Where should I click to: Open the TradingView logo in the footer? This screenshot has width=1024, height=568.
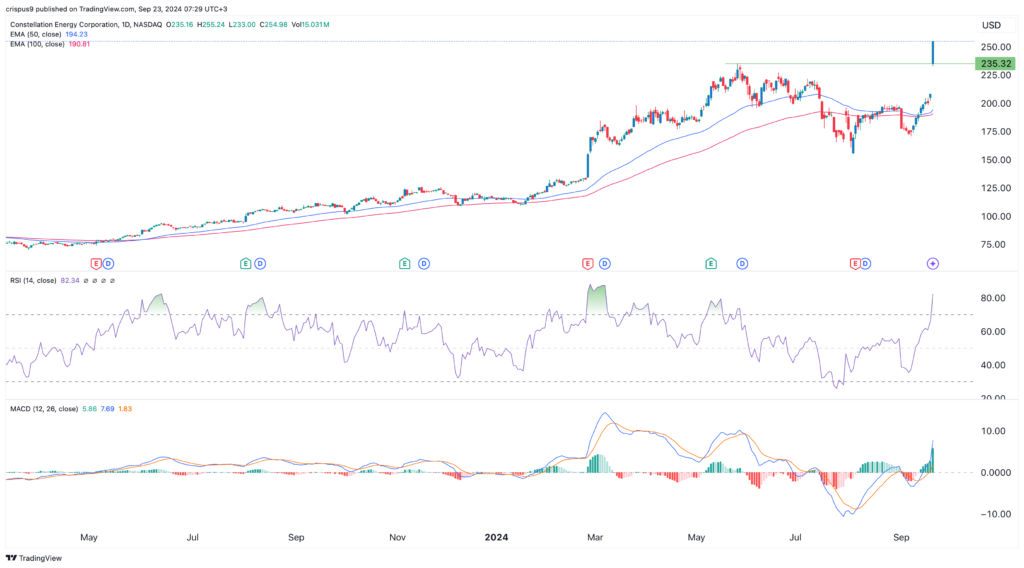[x=34, y=558]
